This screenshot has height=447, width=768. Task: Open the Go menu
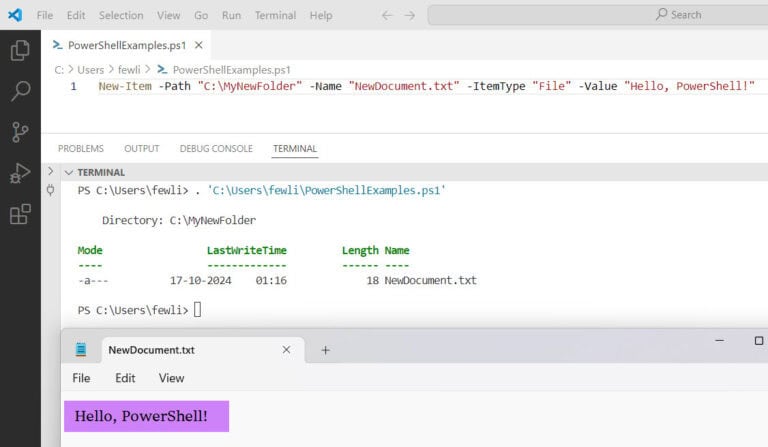[x=201, y=16]
